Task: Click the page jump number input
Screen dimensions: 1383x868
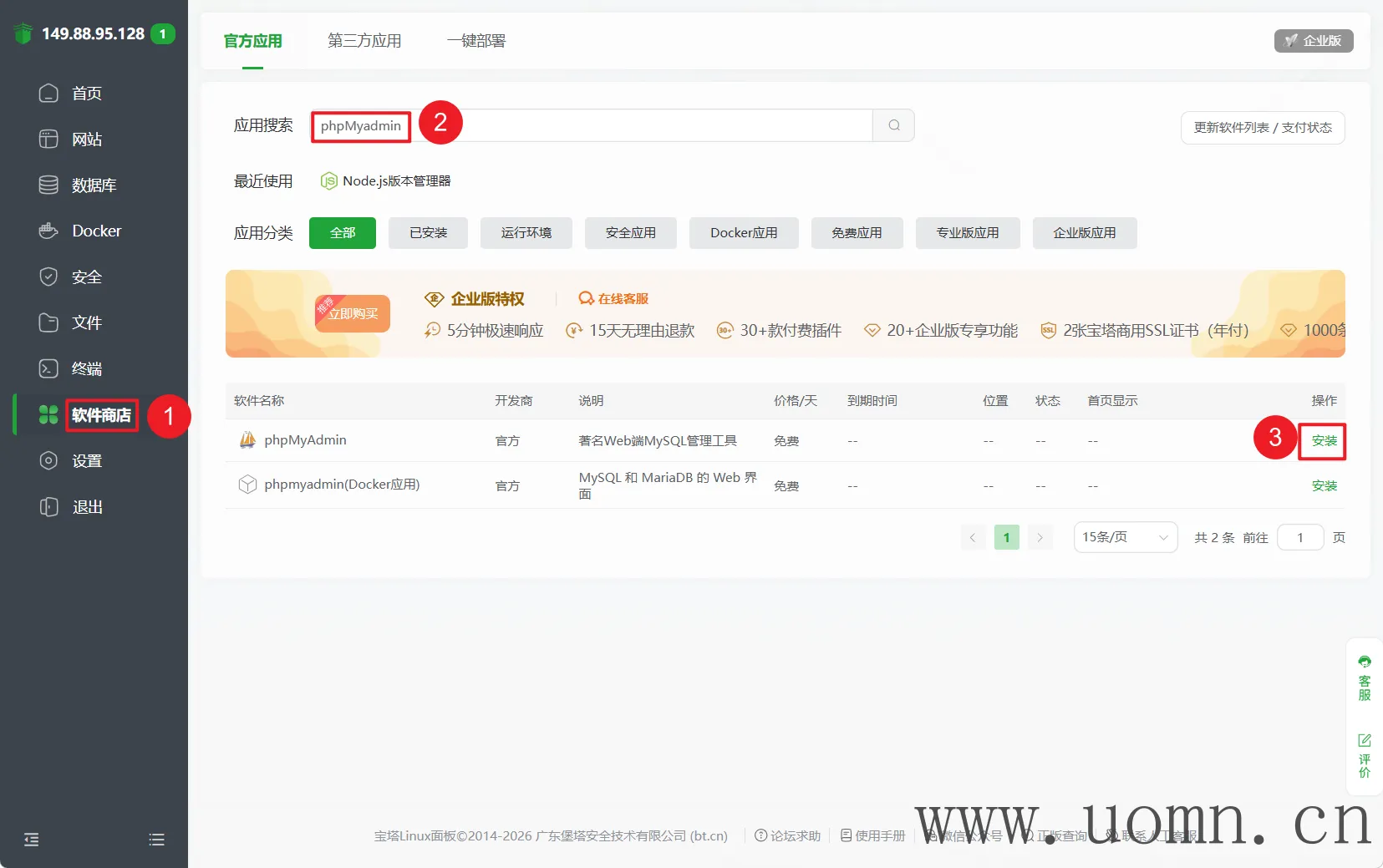Action: coord(1300,537)
